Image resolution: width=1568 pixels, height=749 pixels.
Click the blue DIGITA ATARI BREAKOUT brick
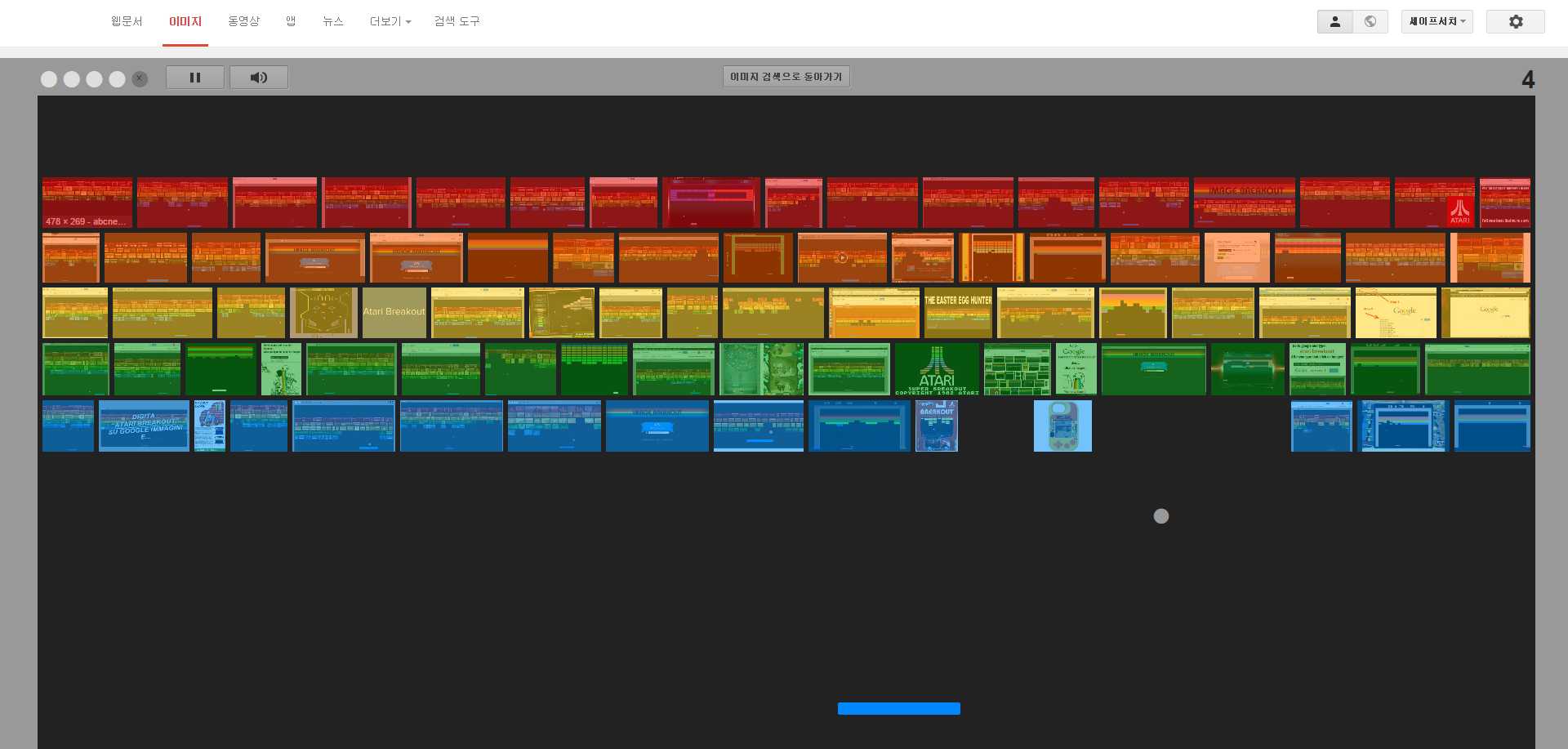[144, 426]
